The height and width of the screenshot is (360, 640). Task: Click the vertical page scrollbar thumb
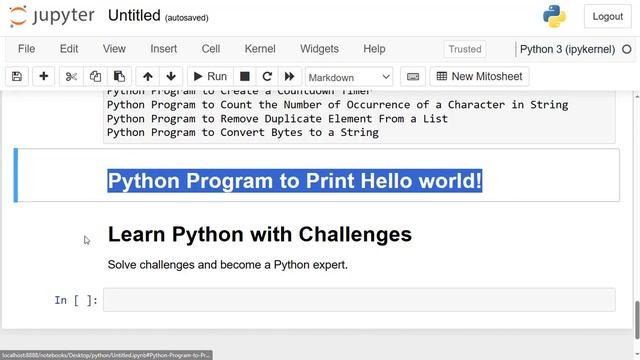637,320
